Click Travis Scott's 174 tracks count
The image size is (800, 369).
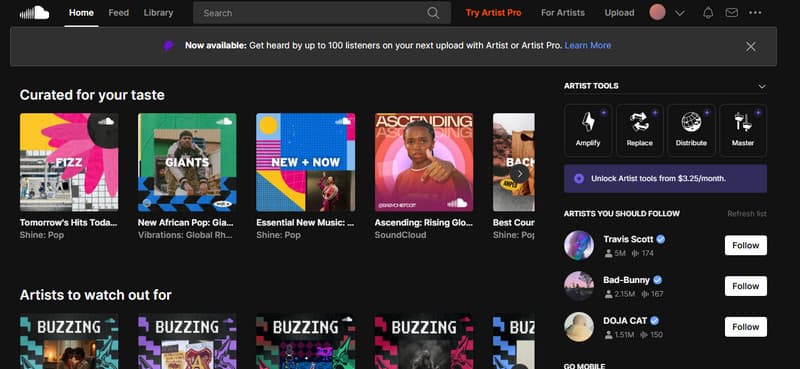(x=642, y=253)
